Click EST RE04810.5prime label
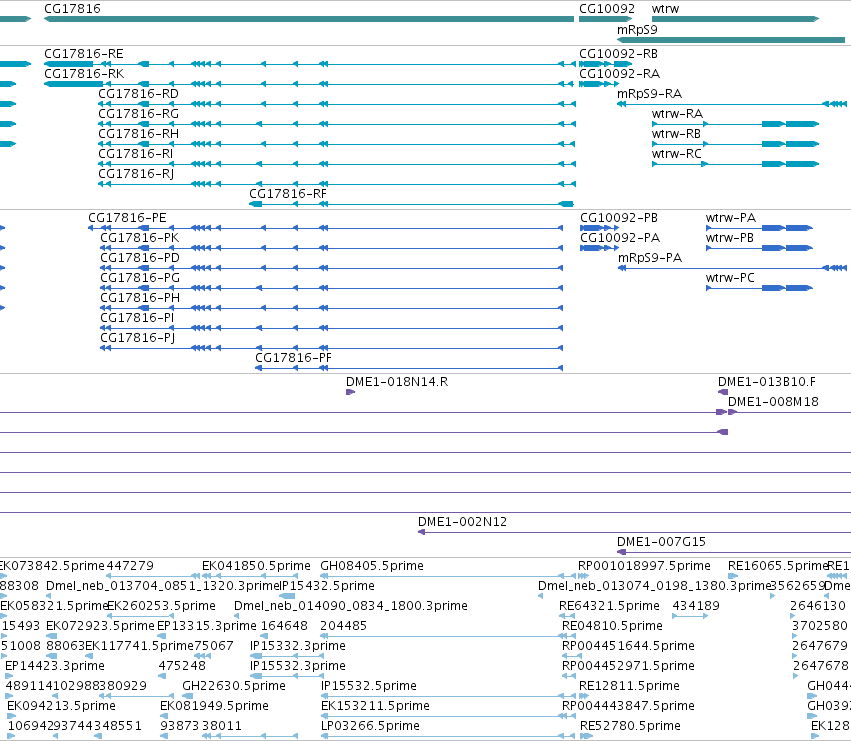 click(x=612, y=626)
